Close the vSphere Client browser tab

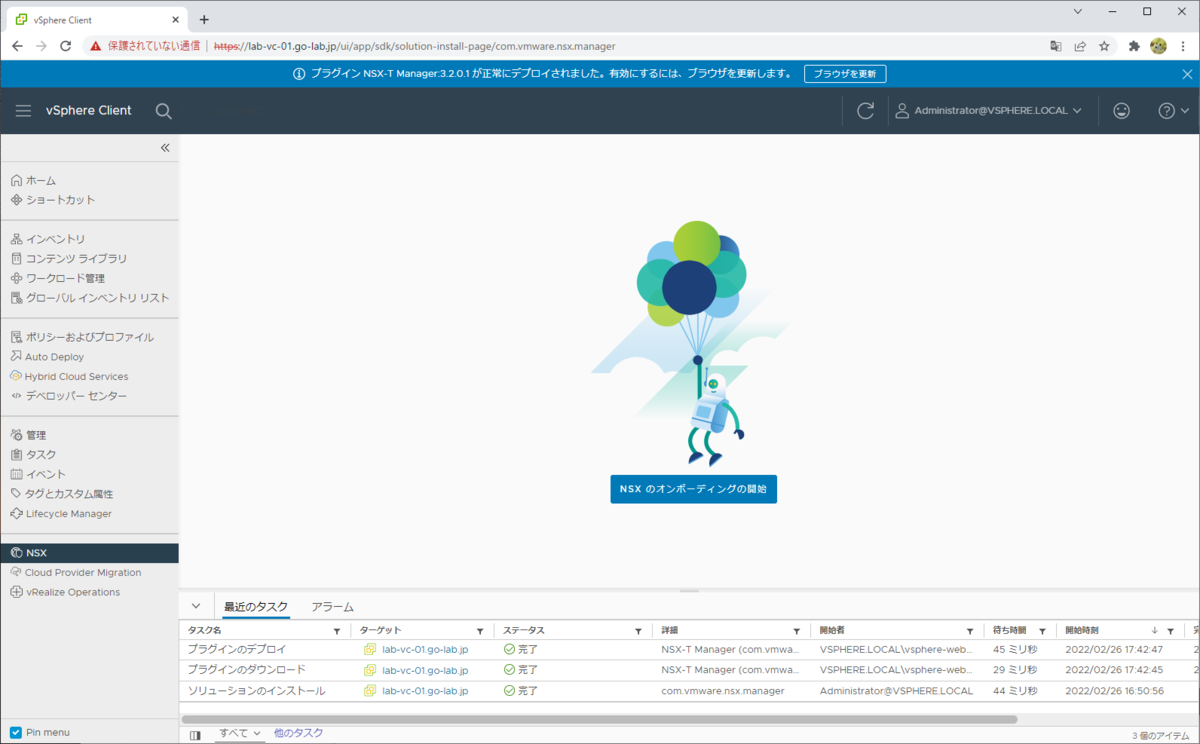point(176,19)
